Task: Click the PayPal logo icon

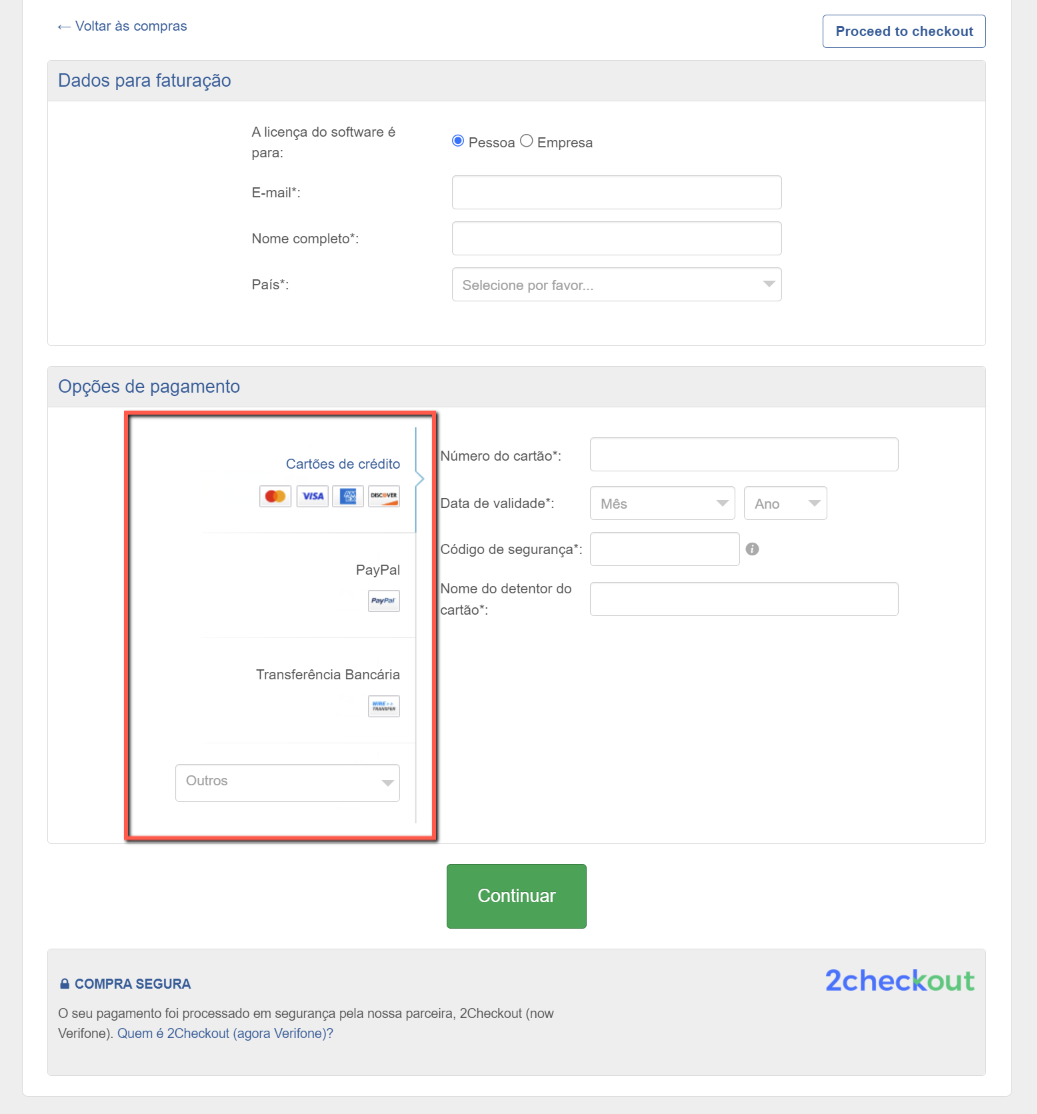Action: click(x=383, y=601)
